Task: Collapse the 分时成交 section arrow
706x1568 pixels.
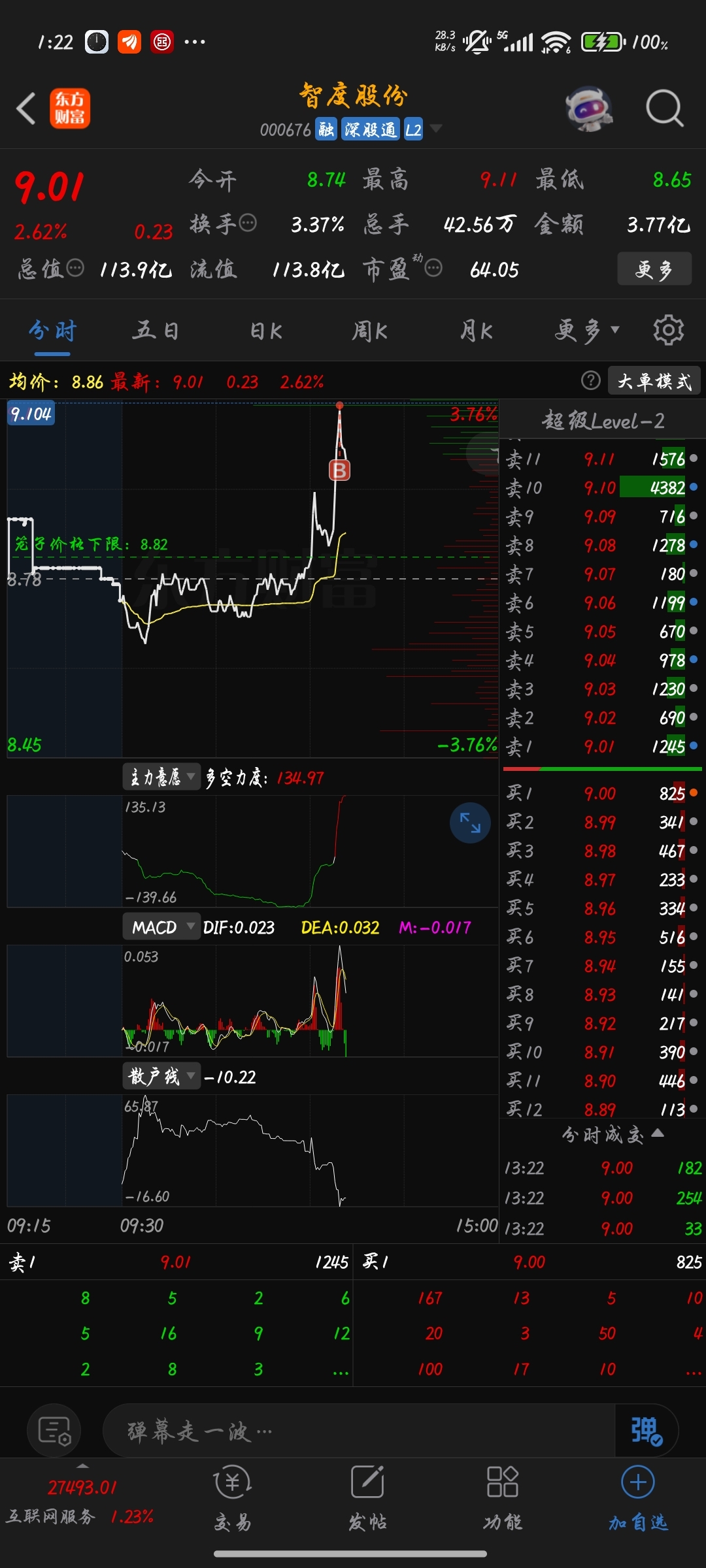Action: [658, 1134]
